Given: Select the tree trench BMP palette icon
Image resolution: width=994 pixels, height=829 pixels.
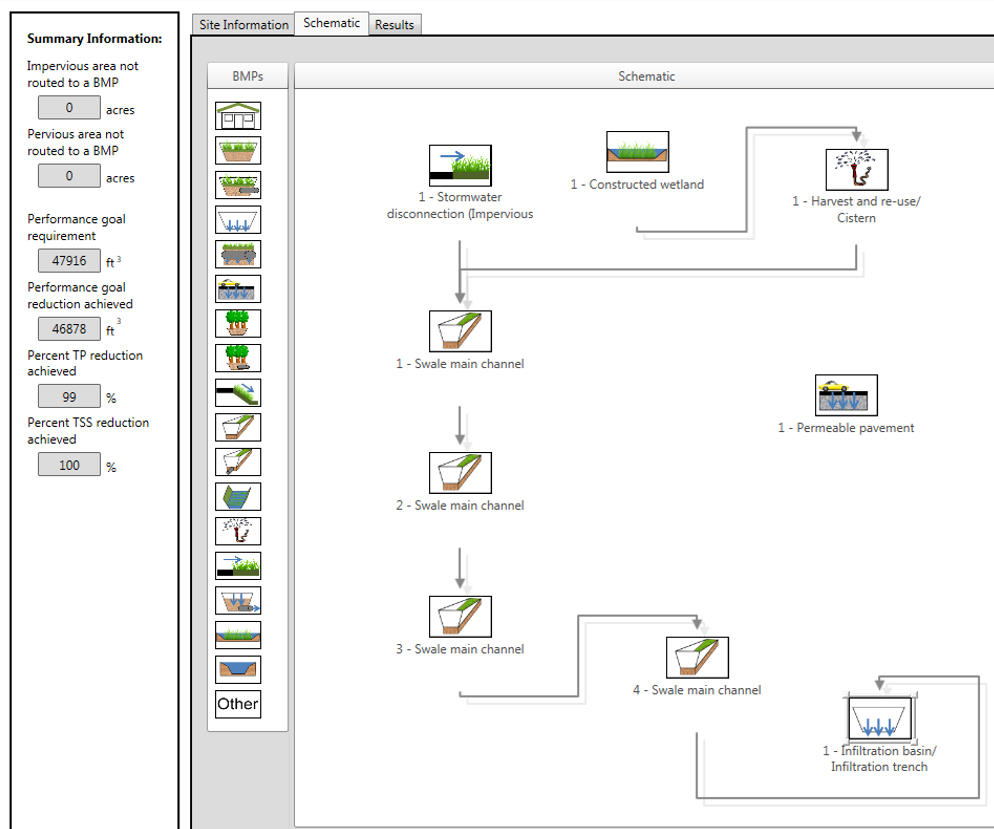Looking at the screenshot, I should click(237, 323).
